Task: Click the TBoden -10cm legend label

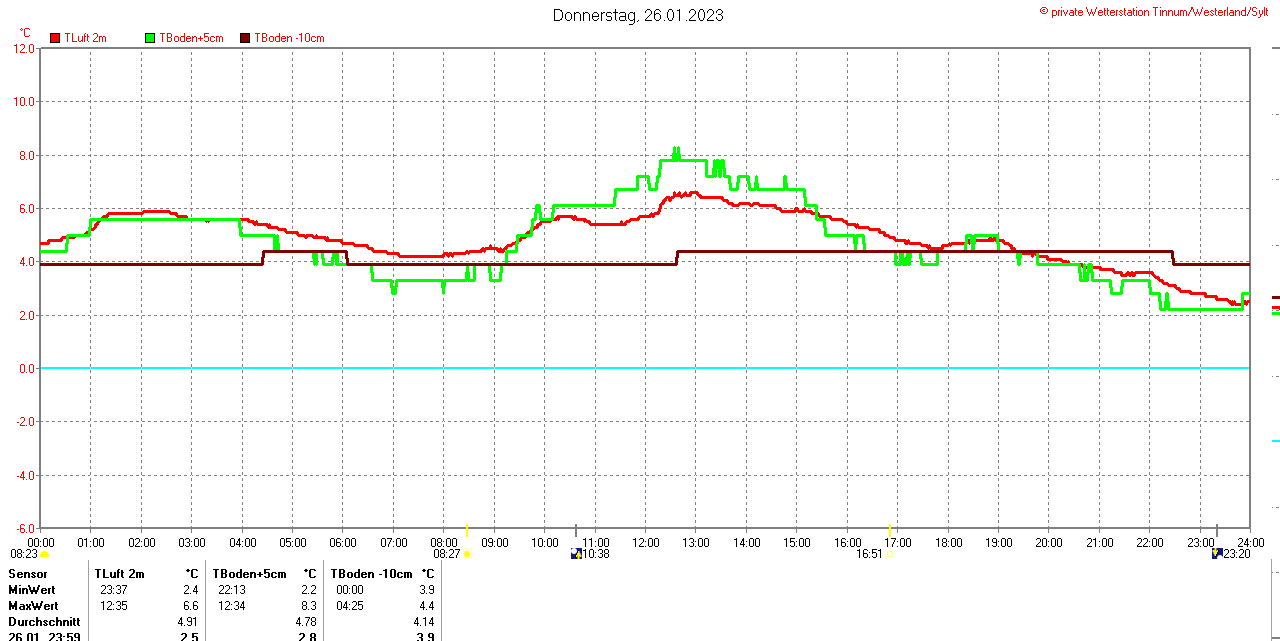Action: click(289, 38)
